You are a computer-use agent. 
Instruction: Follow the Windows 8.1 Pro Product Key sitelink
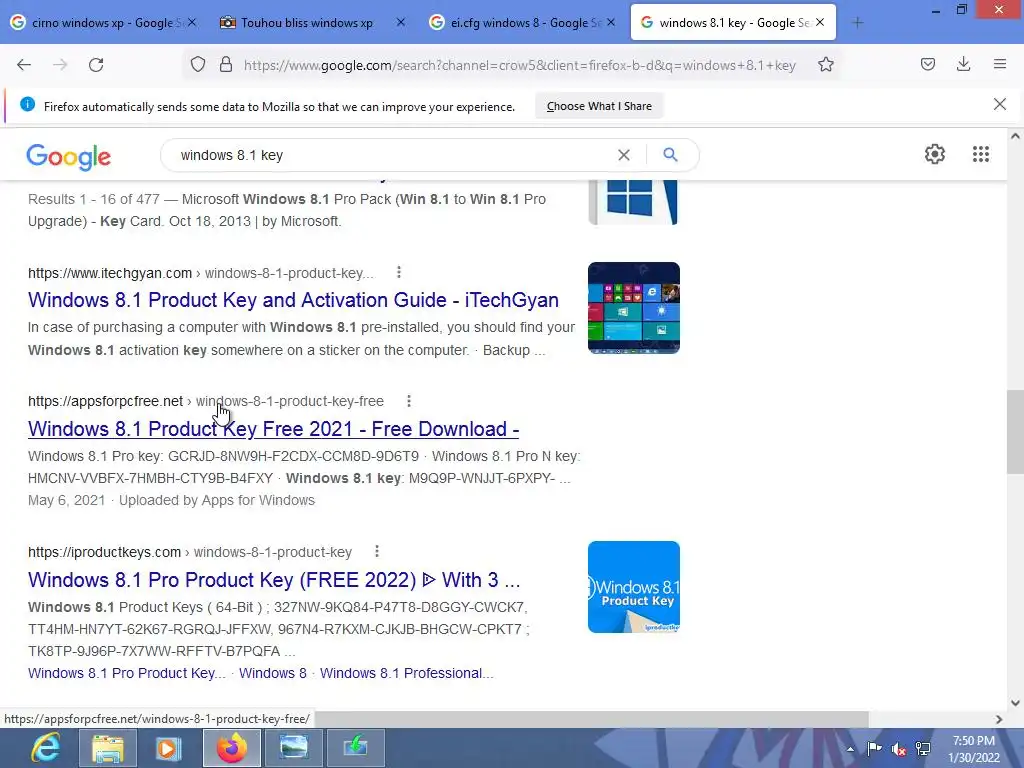[x=127, y=673]
